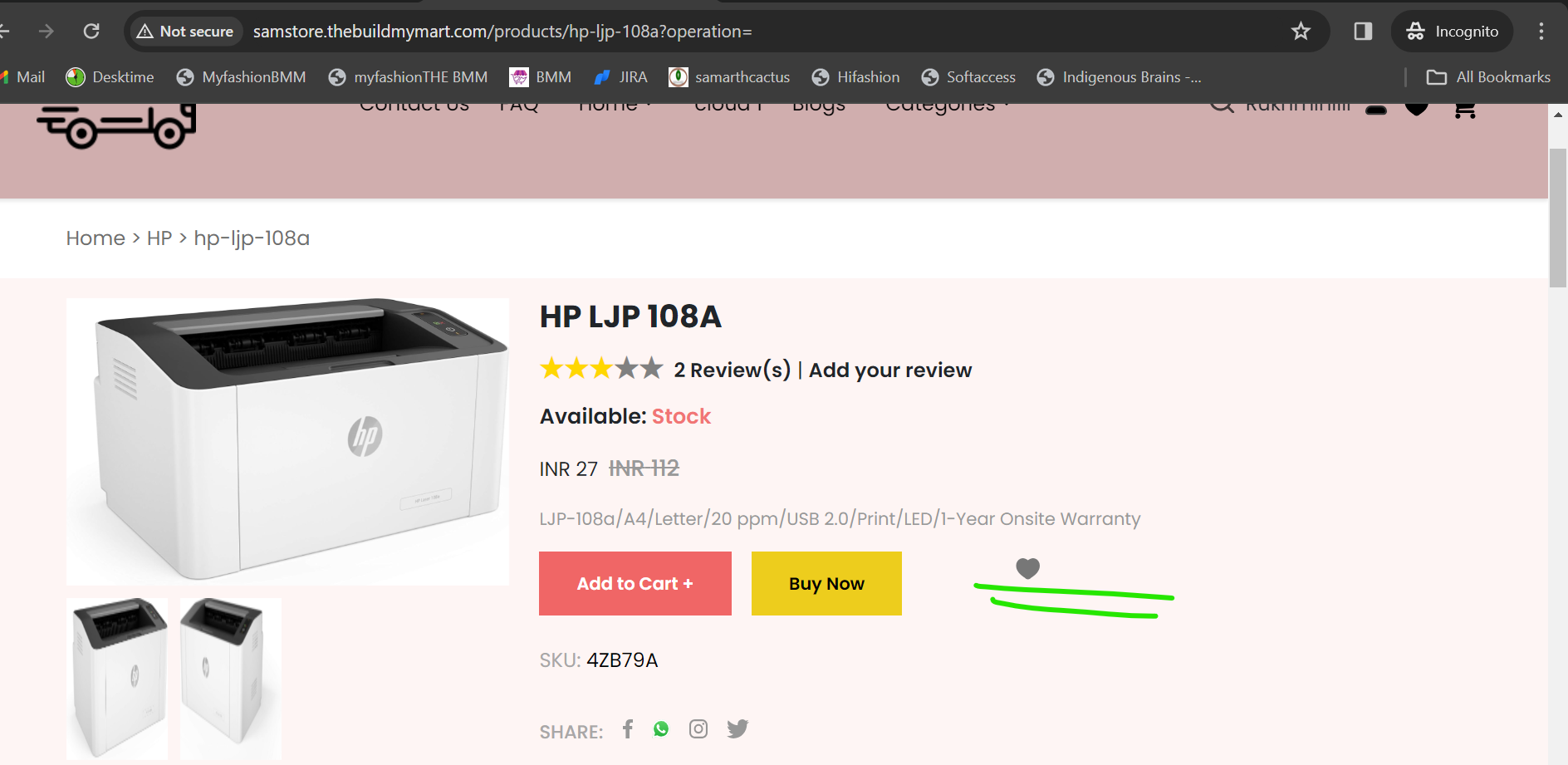Viewport: 1568px width, 765px height.
Task: Open the myfashionTHE BMM bookmark
Action: pyautogui.click(x=408, y=77)
